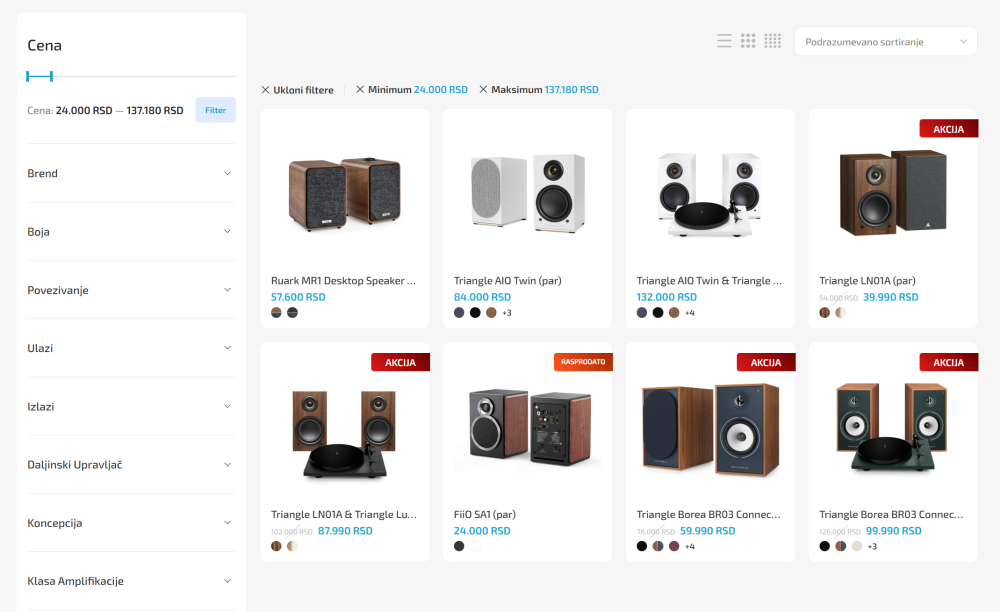This screenshot has width=1000, height=612.
Task: Open Ruark MR1 Desktop Speaker product title
Action: (343, 280)
